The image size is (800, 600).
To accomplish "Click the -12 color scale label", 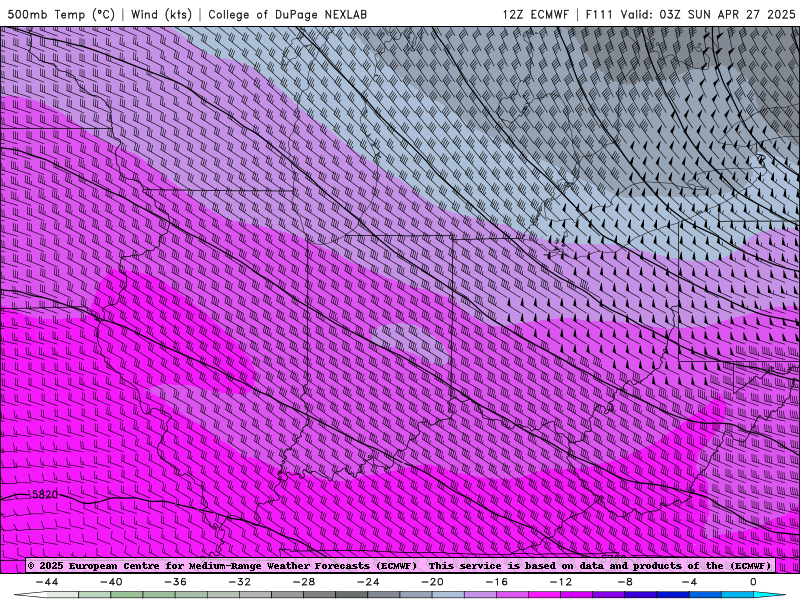I will coord(561,582).
